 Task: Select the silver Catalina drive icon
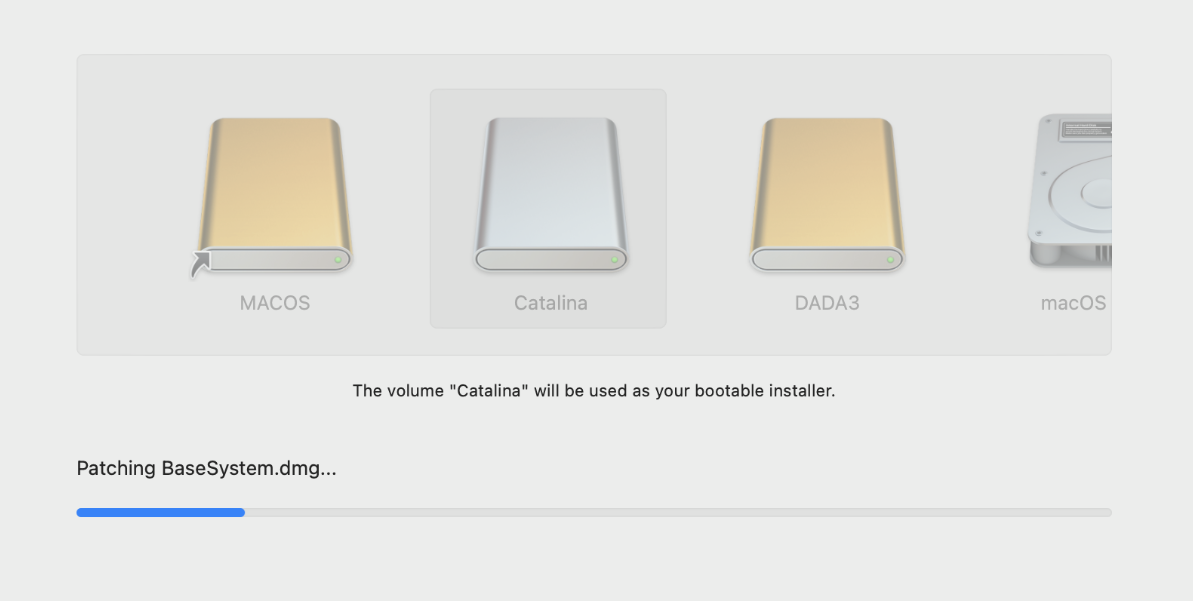pos(550,190)
